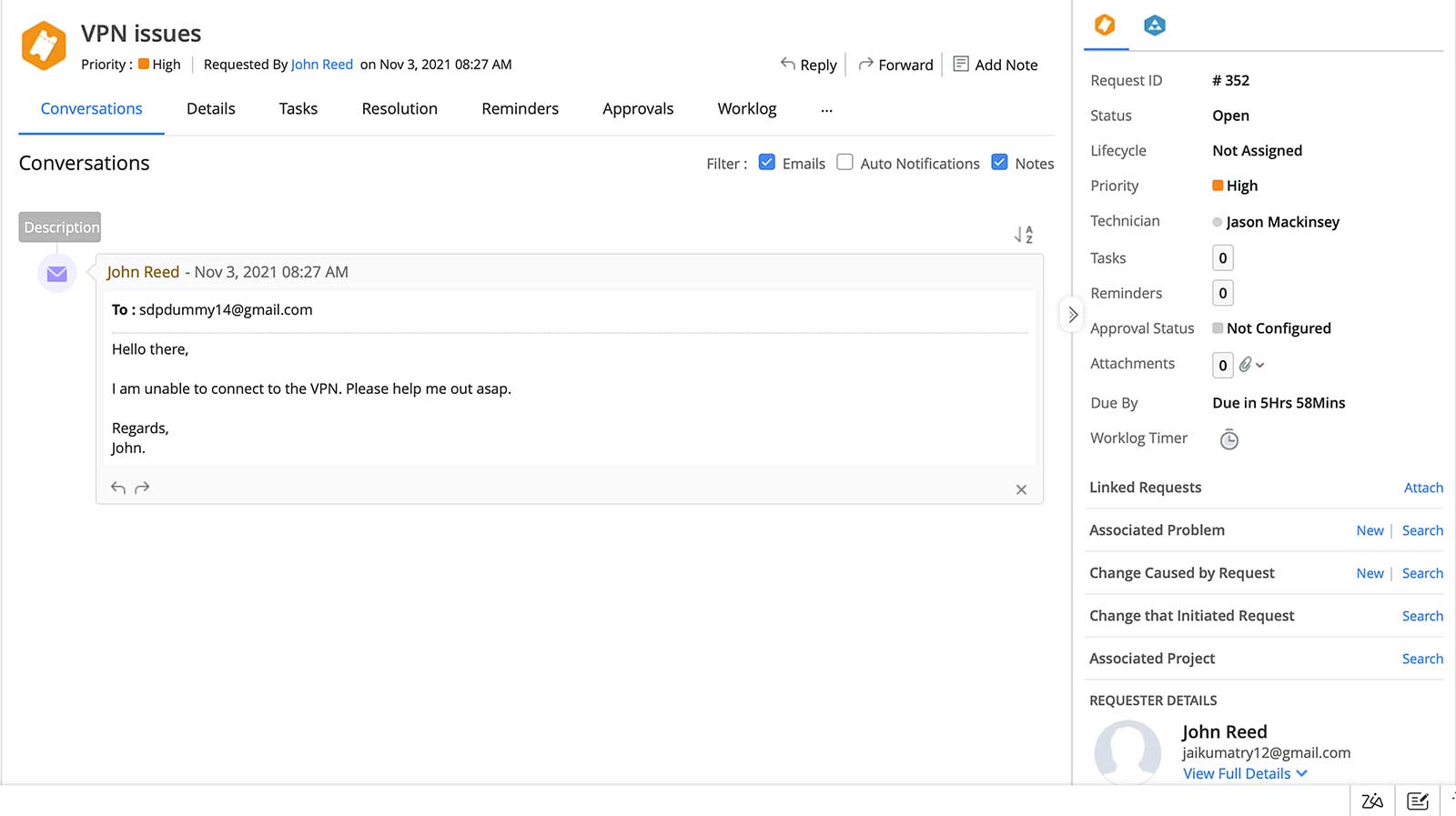1456x816 pixels.
Task: Open the Worklog tab
Action: [746, 108]
